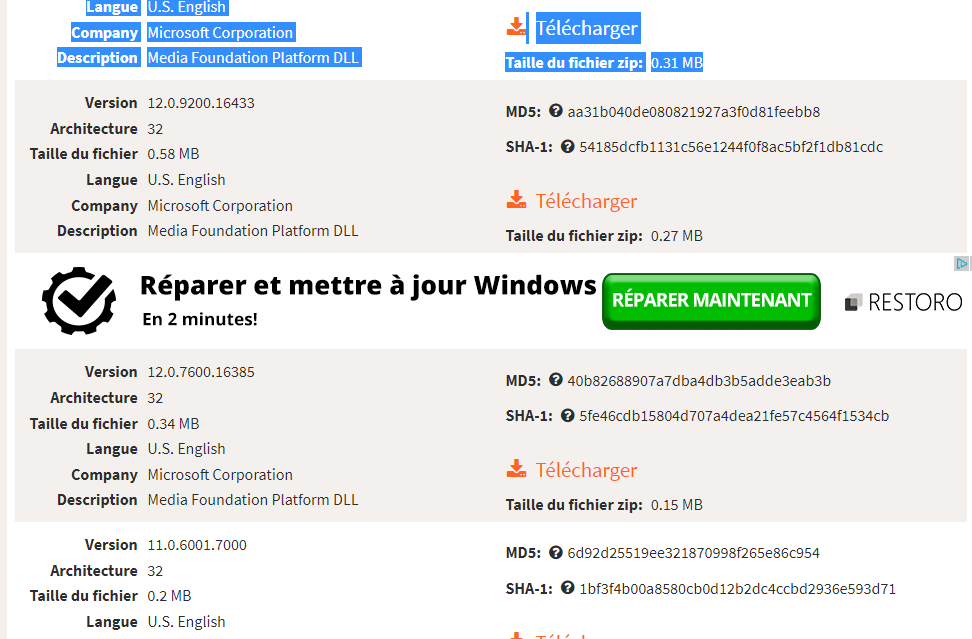Click SHA-1 help icon next to 5fe46cdb hash
This screenshot has width=972, height=639.
point(567,415)
